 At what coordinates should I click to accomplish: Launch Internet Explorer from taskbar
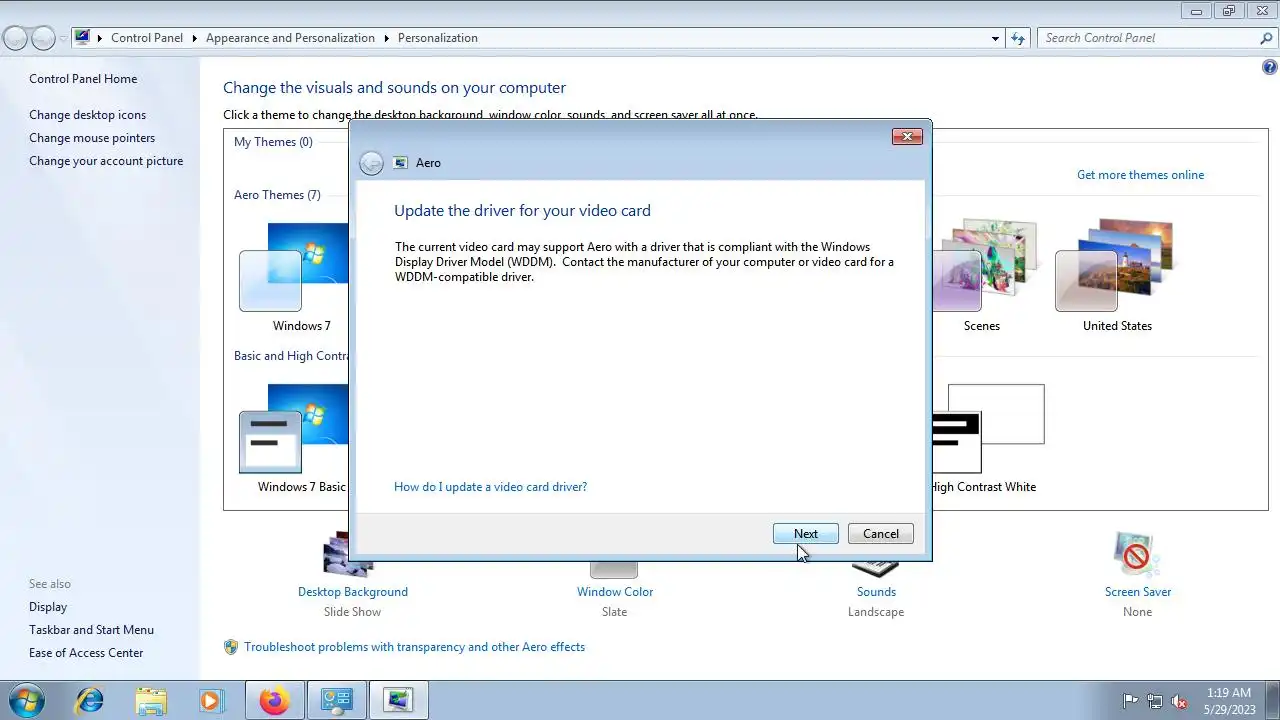89,700
